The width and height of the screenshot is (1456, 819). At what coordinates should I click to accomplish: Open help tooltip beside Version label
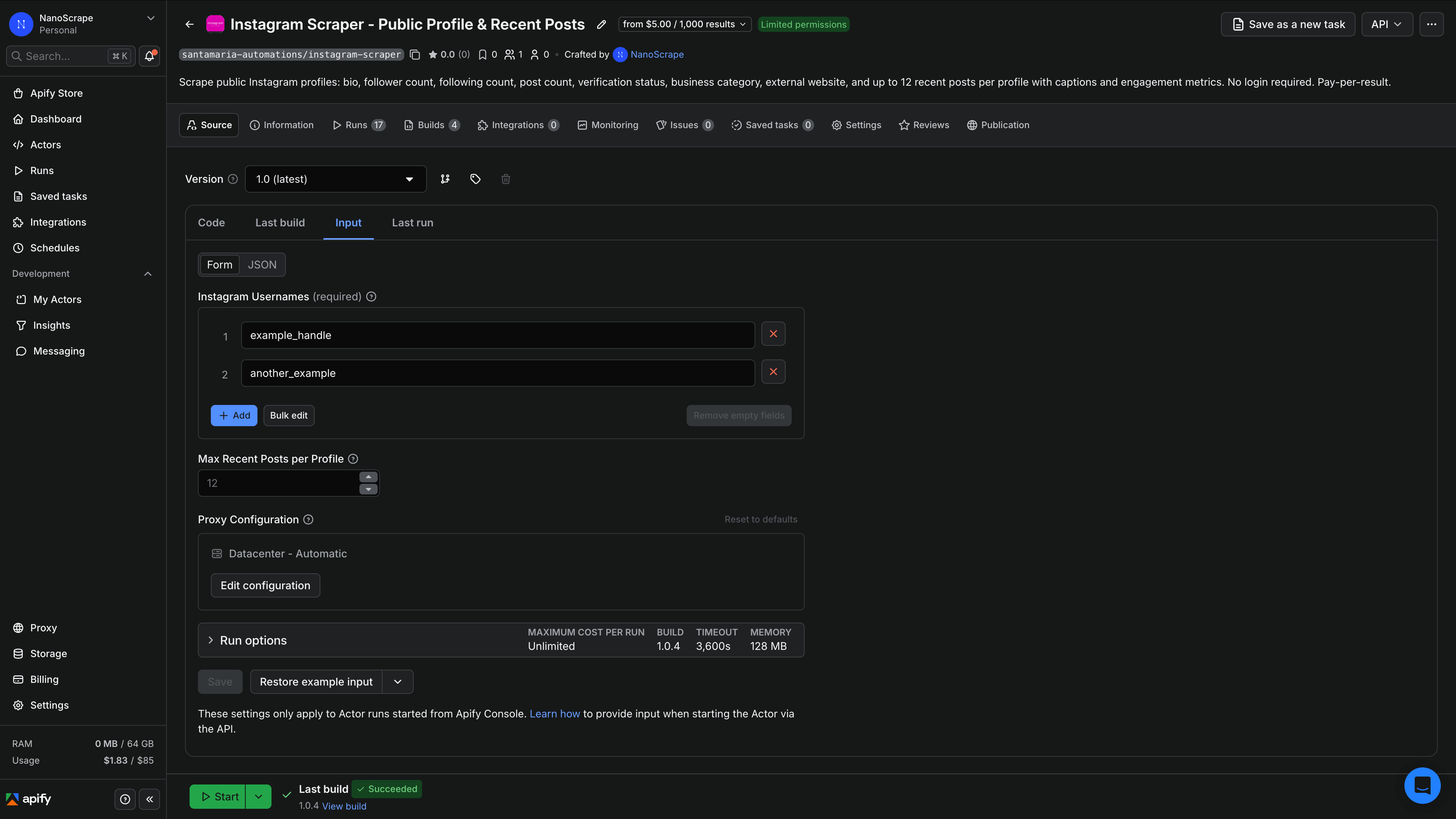233,179
